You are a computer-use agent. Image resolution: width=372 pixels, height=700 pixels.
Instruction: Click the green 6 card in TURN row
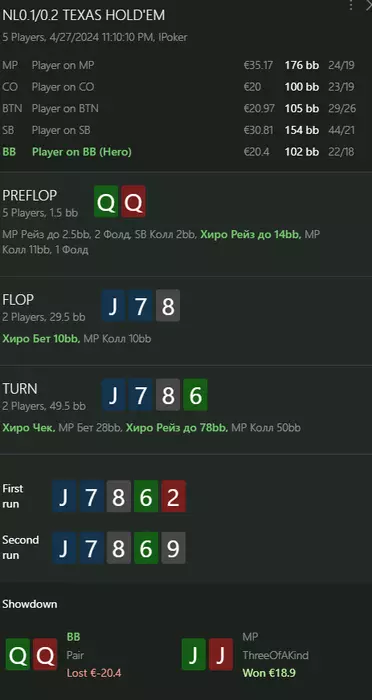pyautogui.click(x=195, y=395)
